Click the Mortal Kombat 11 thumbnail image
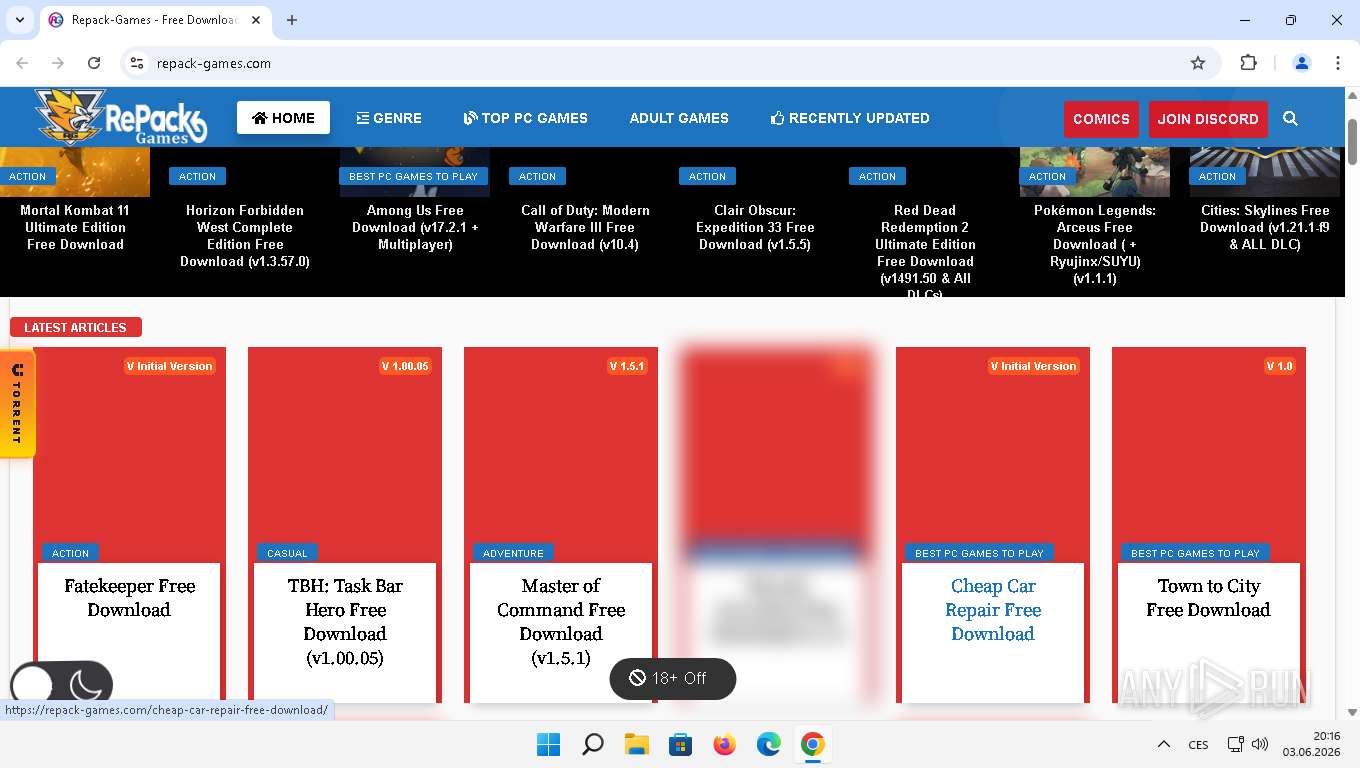The width and height of the screenshot is (1360, 768). 75,172
